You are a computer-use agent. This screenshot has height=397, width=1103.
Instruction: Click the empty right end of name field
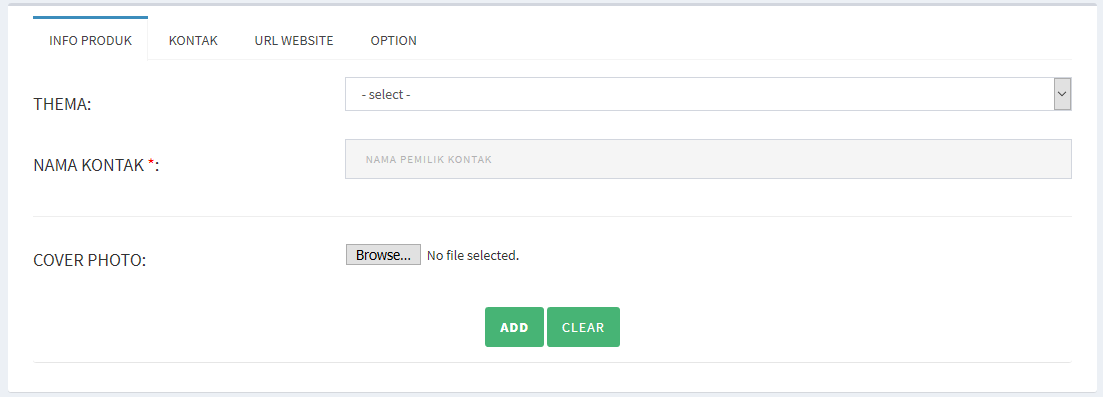[x=985, y=159]
